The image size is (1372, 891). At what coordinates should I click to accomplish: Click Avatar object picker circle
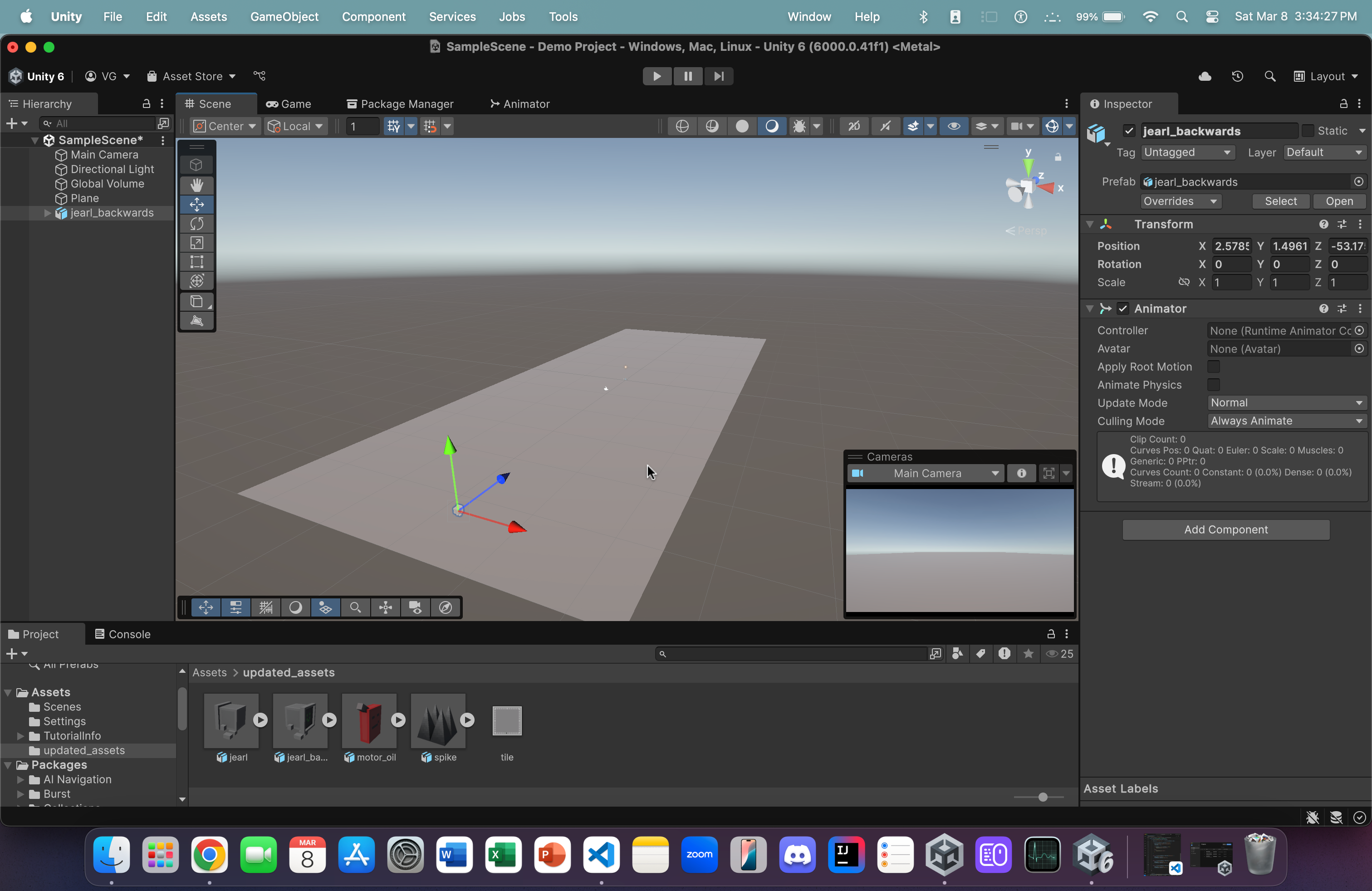(1359, 349)
